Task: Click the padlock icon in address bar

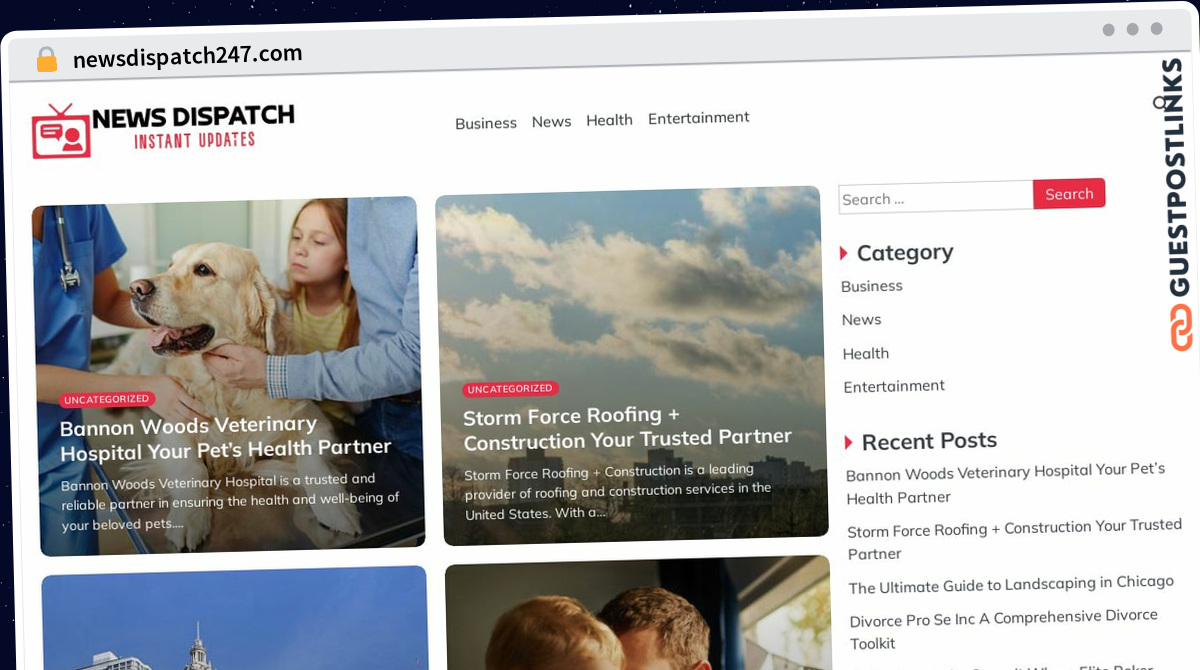Action: (x=46, y=59)
